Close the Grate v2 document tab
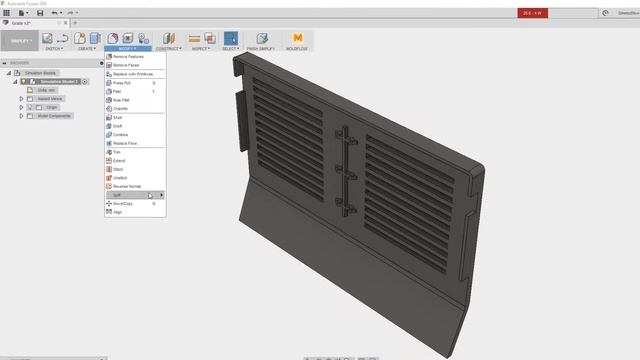The image size is (640, 360). pos(65,23)
